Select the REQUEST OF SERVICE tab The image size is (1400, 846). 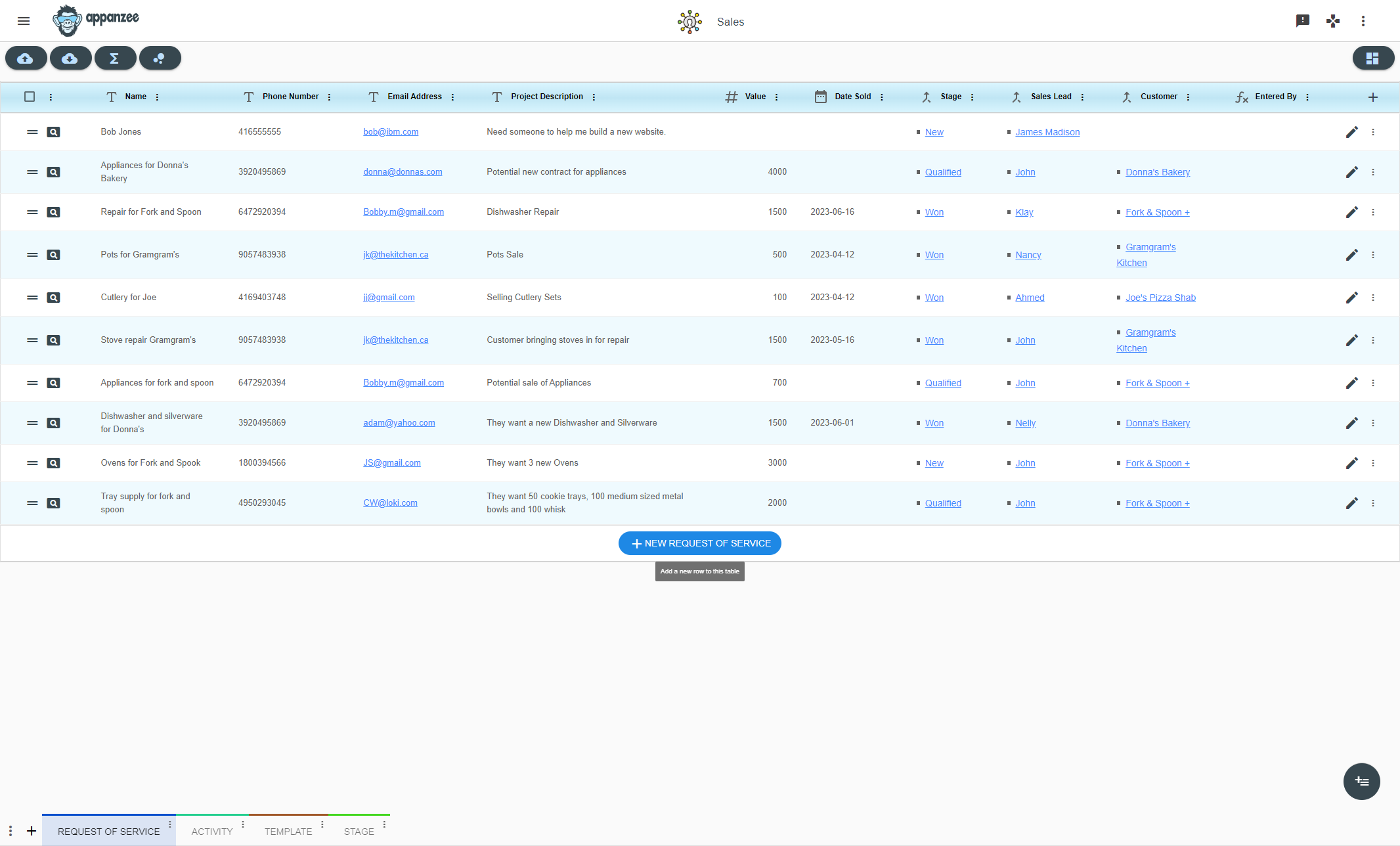coord(109,832)
